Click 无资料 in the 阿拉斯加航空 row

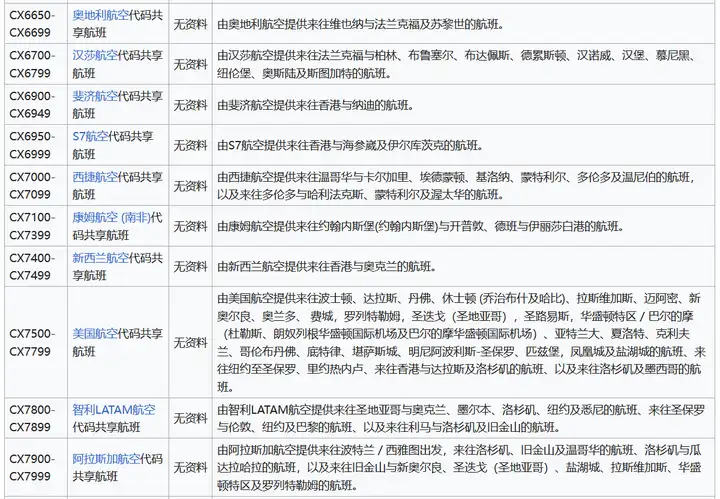190,467
